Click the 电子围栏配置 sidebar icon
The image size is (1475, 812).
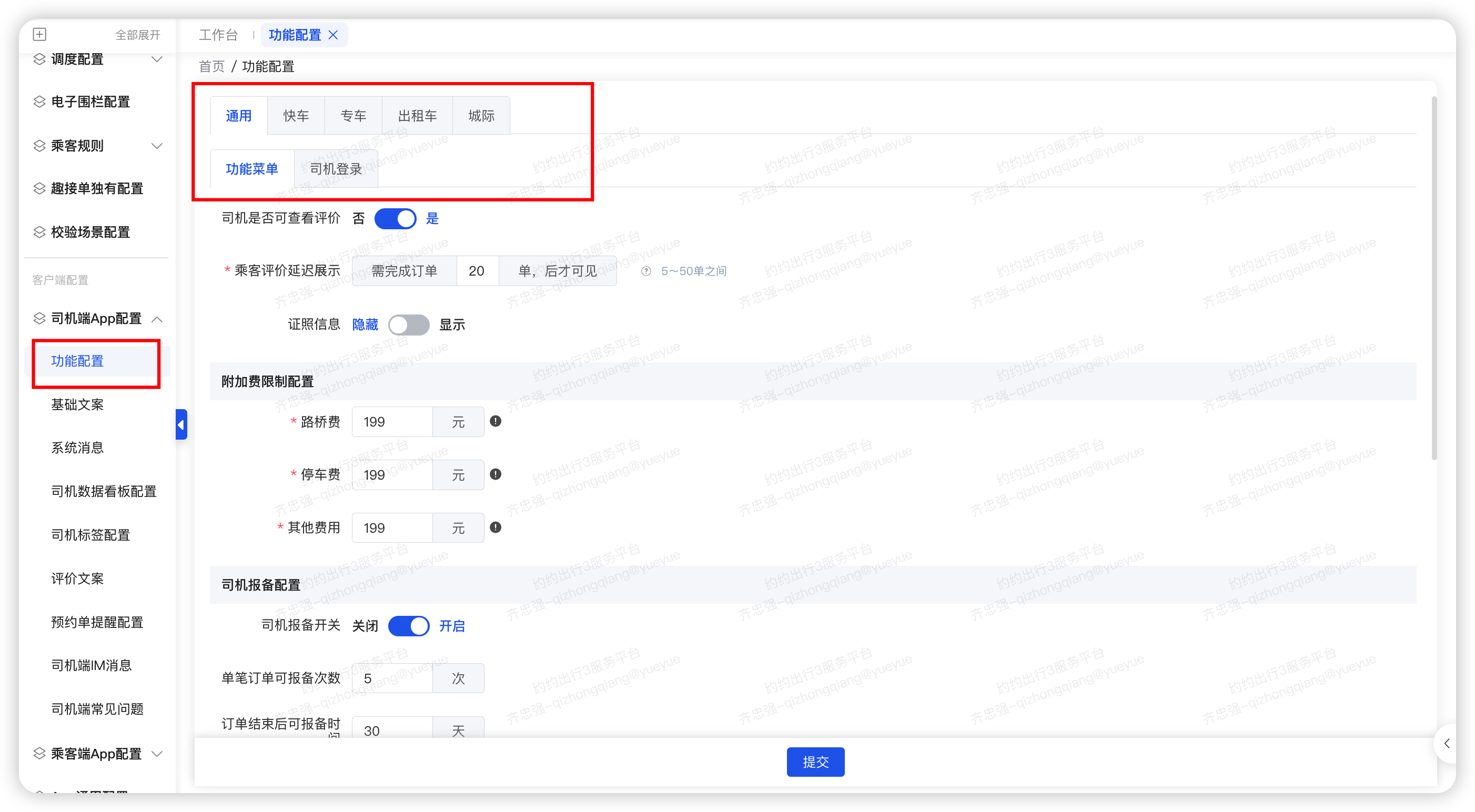click(39, 101)
